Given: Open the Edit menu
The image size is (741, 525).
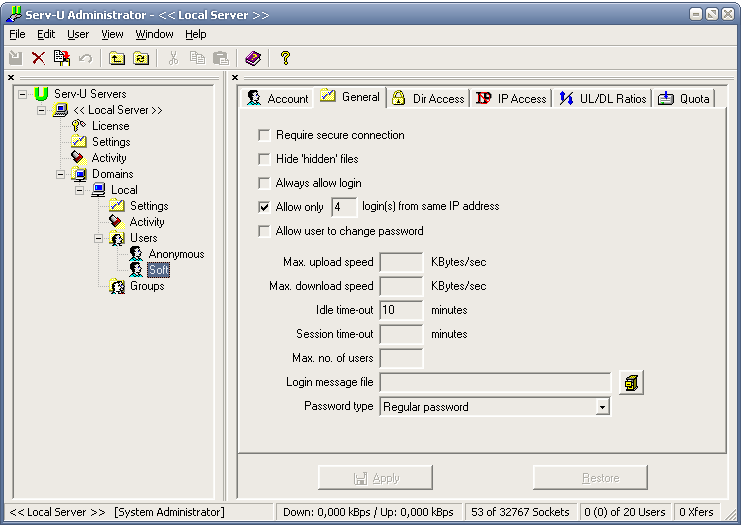Looking at the screenshot, I should pos(46,34).
